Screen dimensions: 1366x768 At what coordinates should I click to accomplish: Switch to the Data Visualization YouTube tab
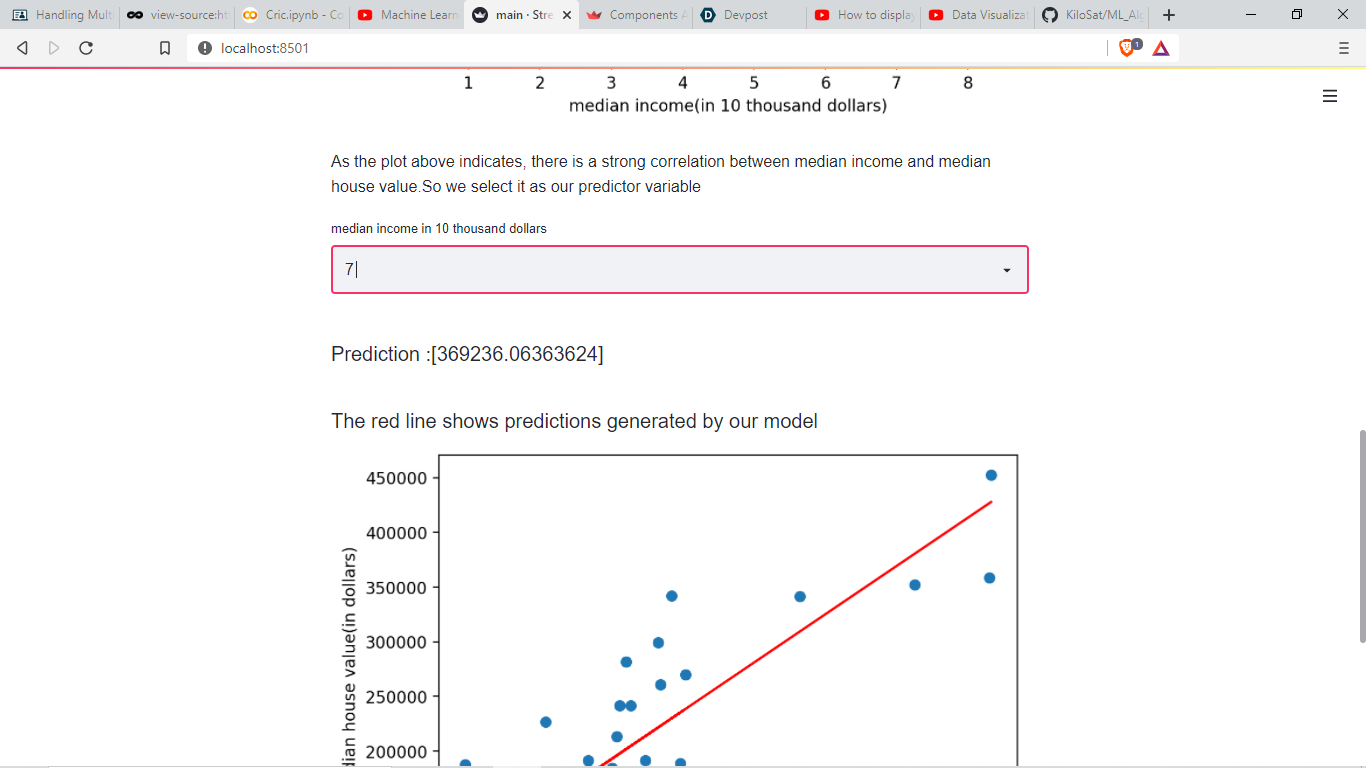click(x=975, y=15)
